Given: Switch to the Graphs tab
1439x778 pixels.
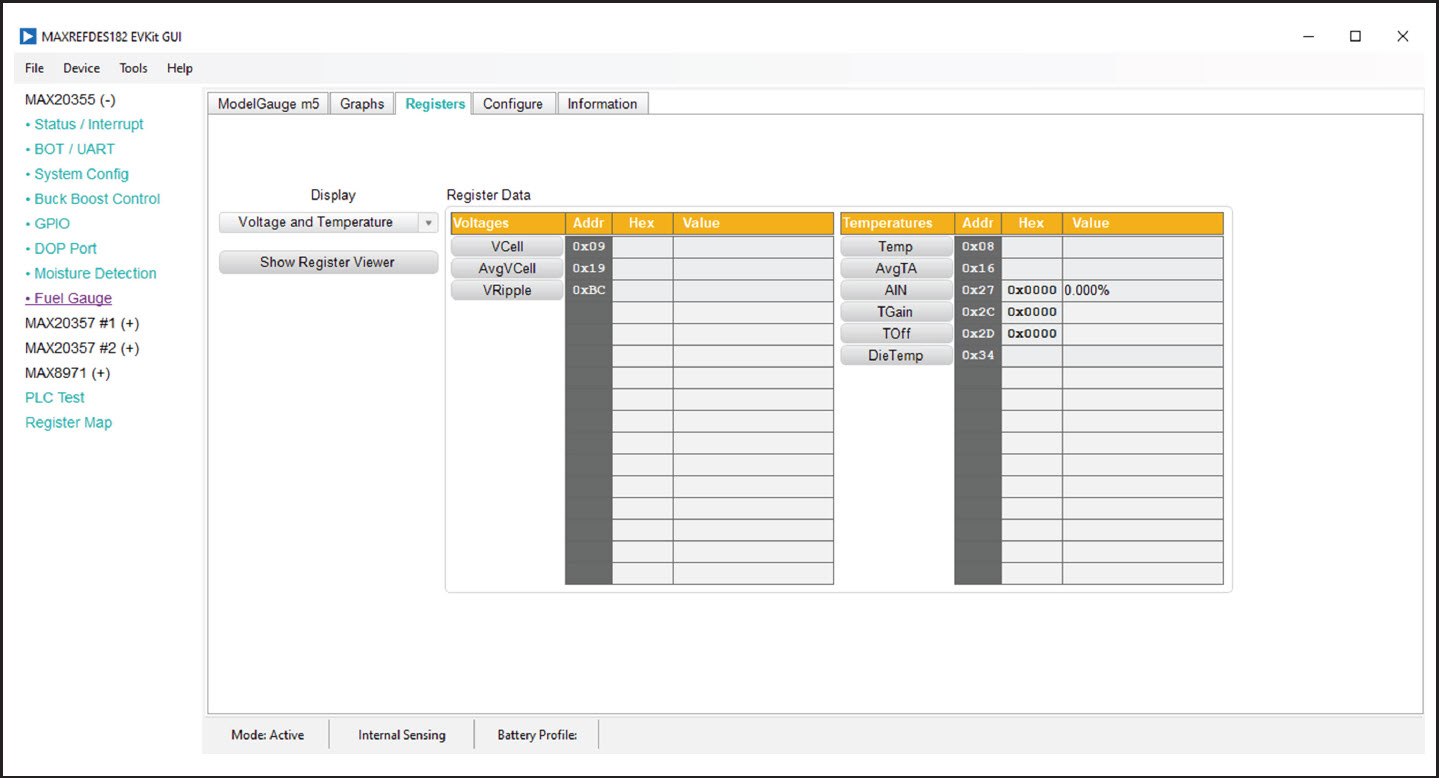Looking at the screenshot, I should (362, 104).
